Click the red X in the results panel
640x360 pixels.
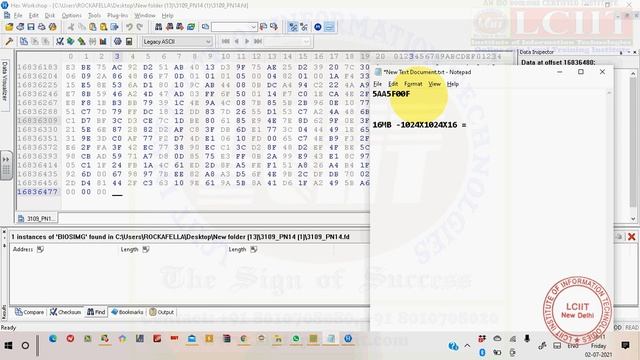(631, 237)
